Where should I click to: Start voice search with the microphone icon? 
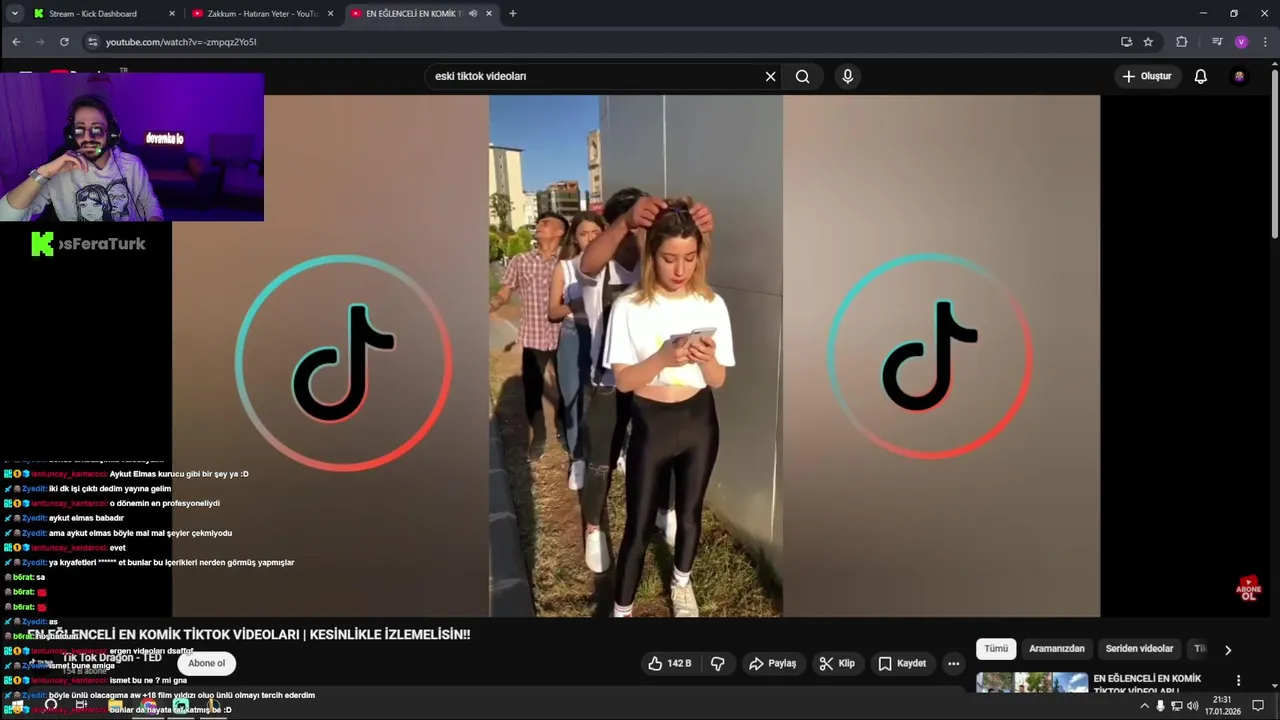point(848,76)
